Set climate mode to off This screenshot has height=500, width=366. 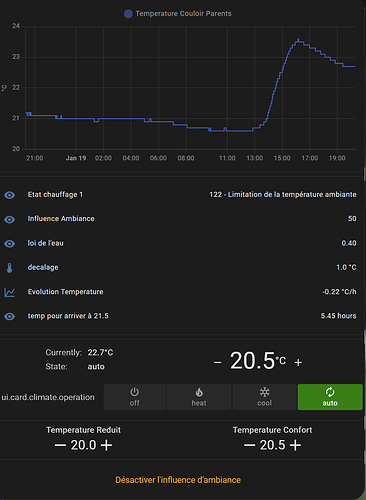[x=135, y=397]
